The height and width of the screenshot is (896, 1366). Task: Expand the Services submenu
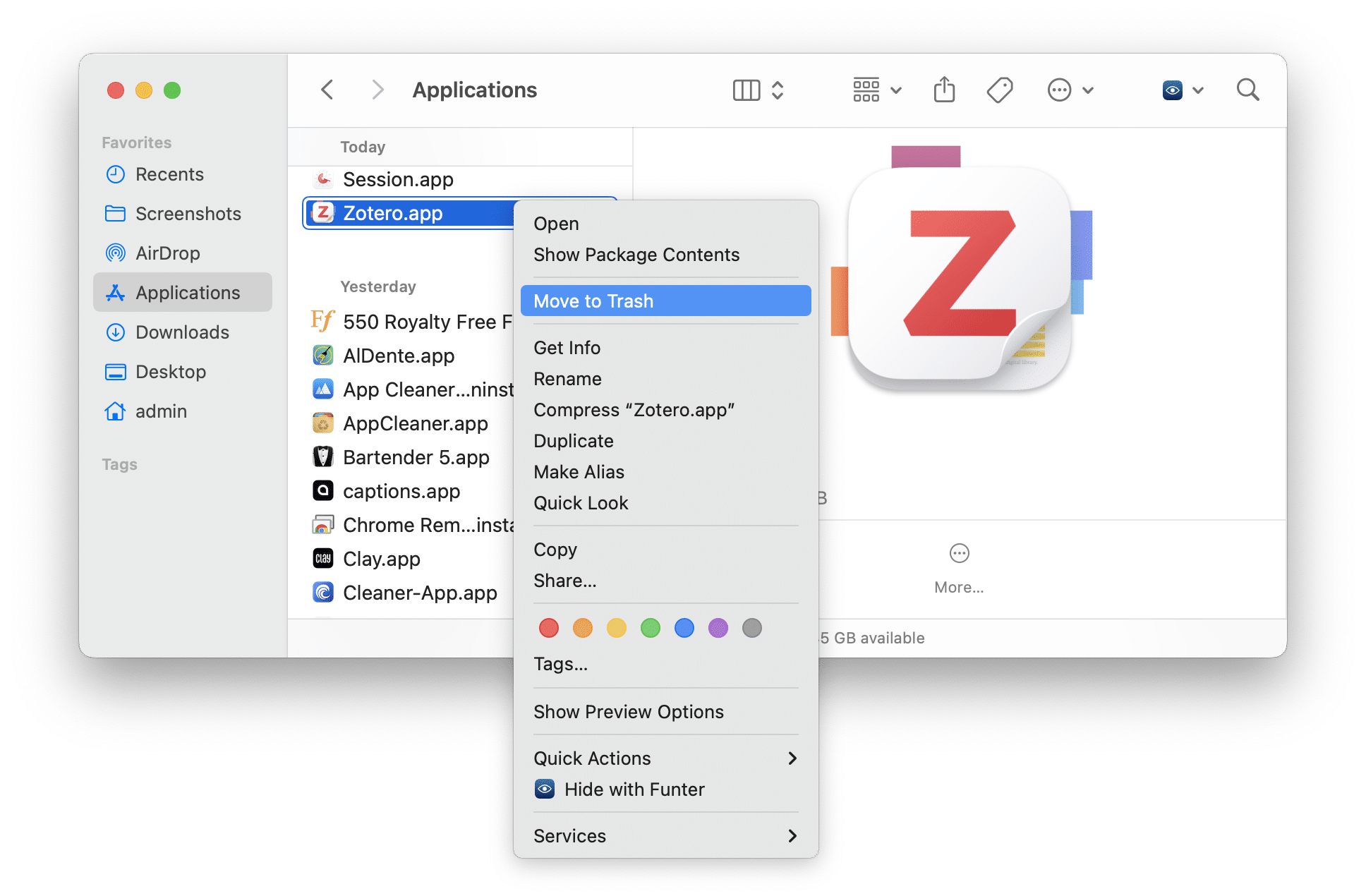click(x=665, y=836)
